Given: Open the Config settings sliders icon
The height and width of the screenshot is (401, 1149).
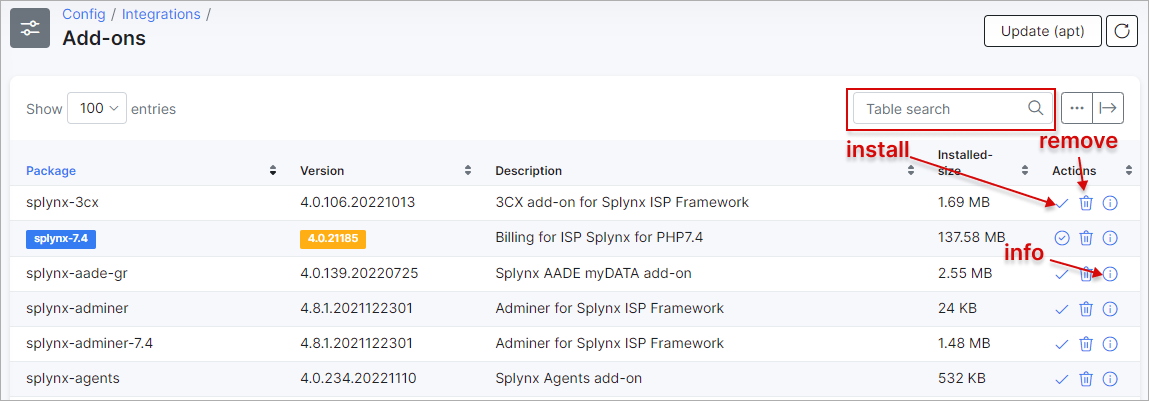Looking at the screenshot, I should (x=30, y=28).
